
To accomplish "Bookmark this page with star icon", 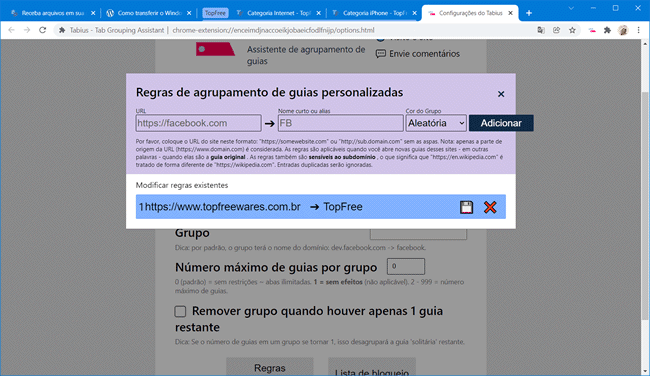I will pyautogui.click(x=572, y=30).
